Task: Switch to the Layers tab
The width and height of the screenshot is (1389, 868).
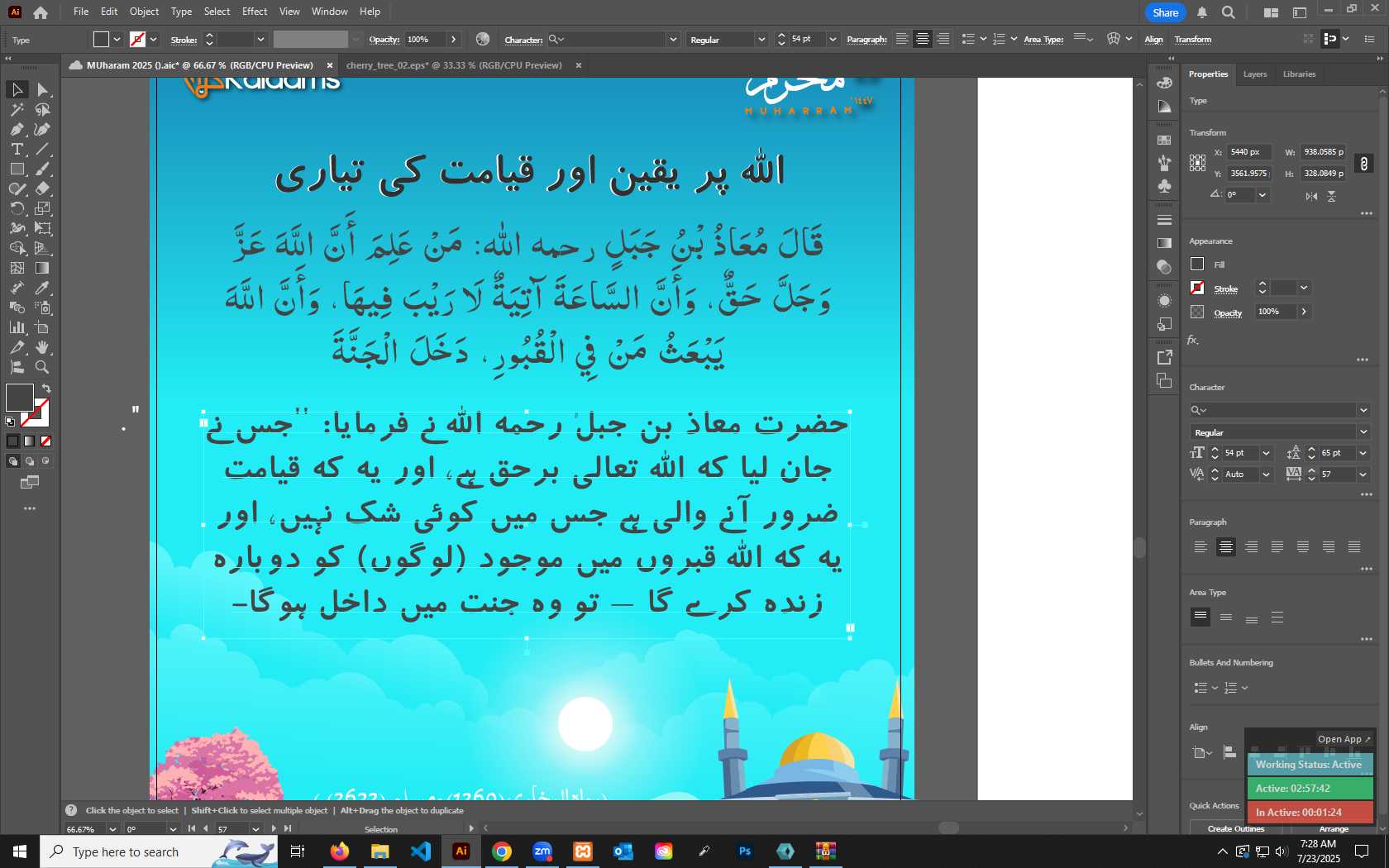Action: pos(1254,74)
